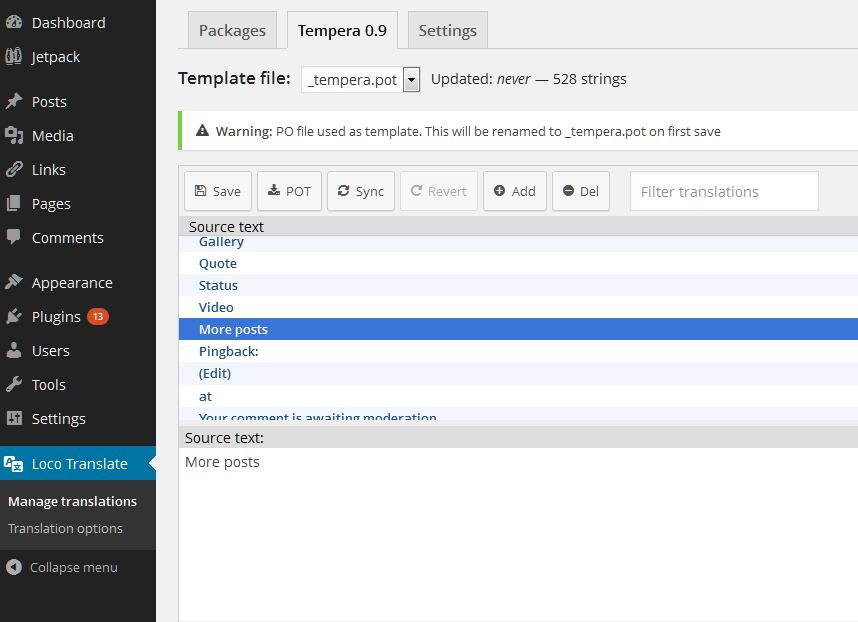
Task: Click the Del minus circle icon
Action: 569,190
